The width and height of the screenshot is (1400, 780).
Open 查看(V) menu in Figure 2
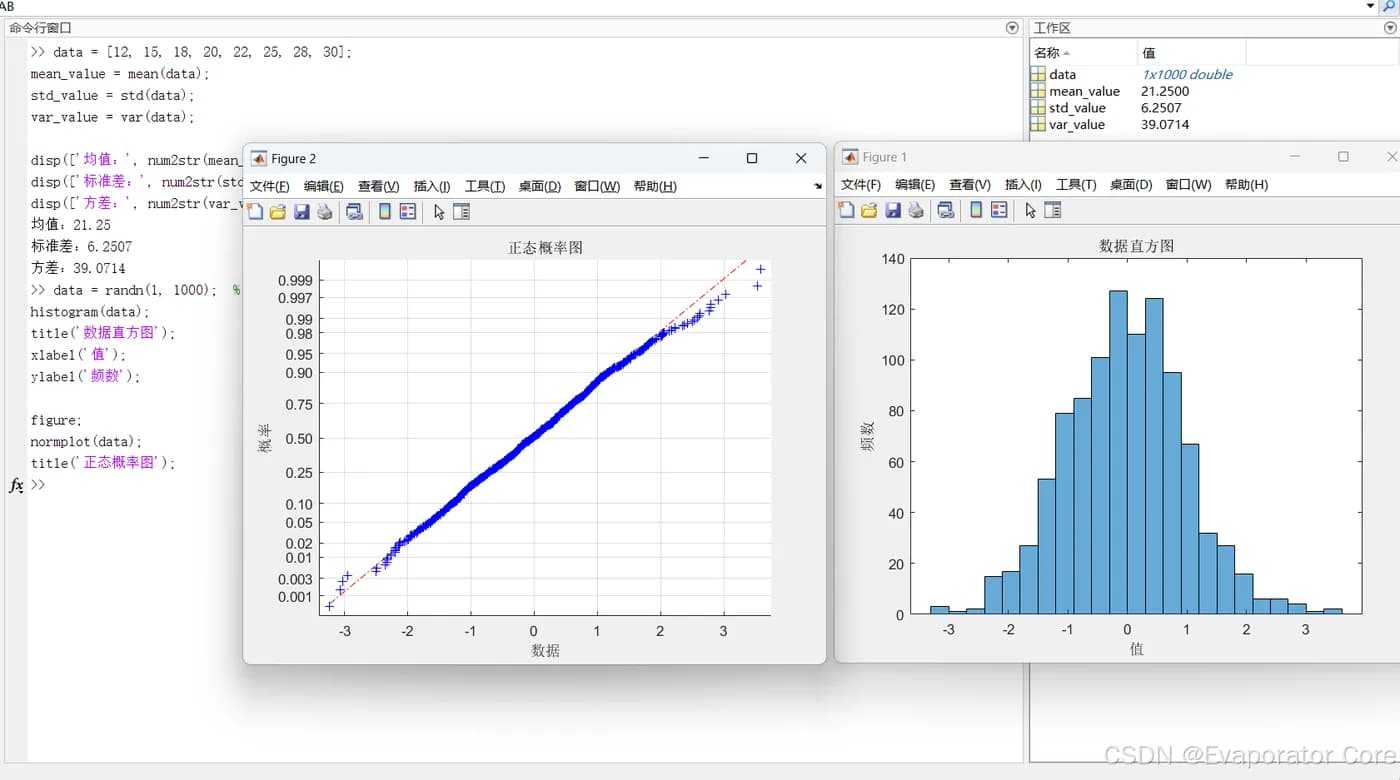(379, 186)
